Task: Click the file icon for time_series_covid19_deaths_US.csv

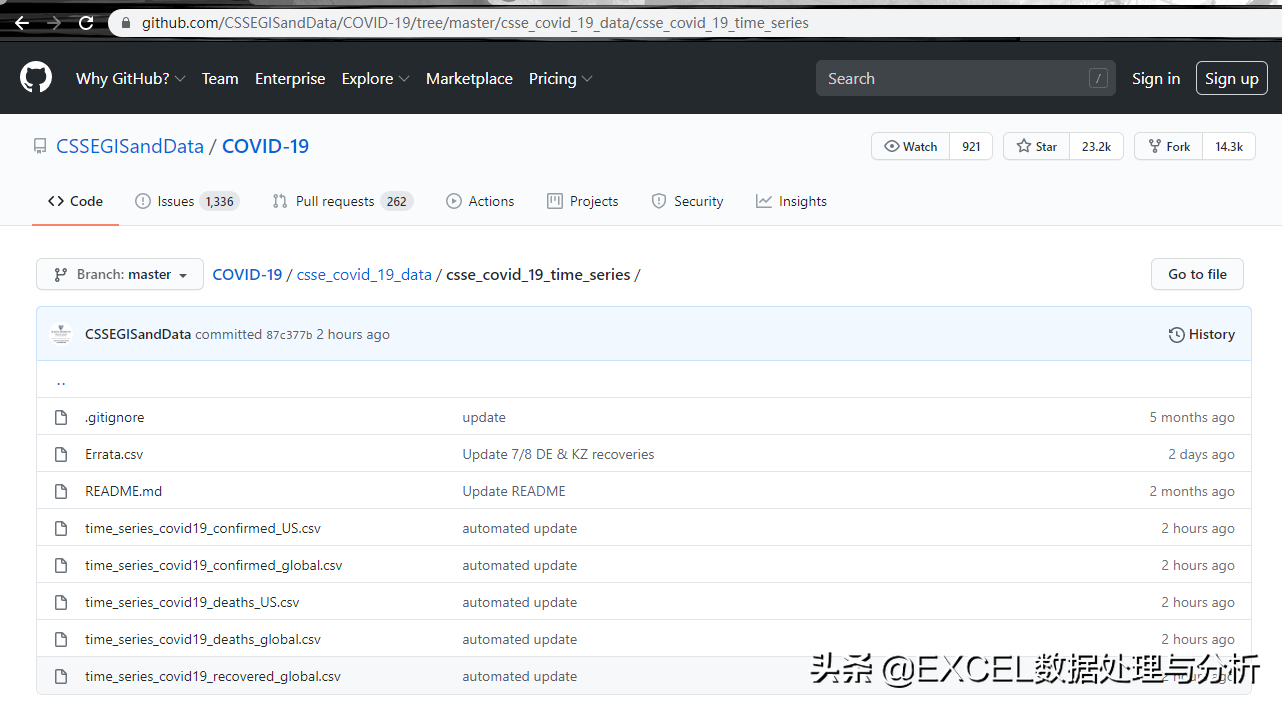Action: tap(61, 602)
